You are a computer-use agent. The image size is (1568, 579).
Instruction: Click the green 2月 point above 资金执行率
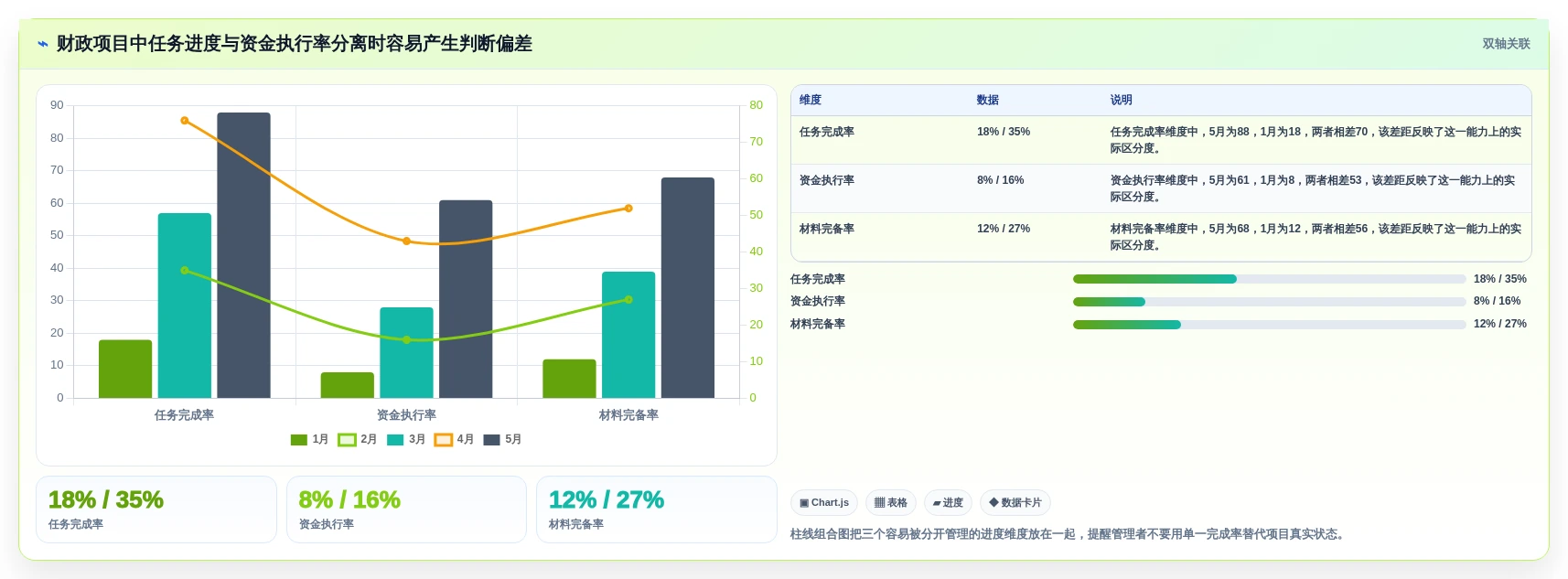coord(406,340)
